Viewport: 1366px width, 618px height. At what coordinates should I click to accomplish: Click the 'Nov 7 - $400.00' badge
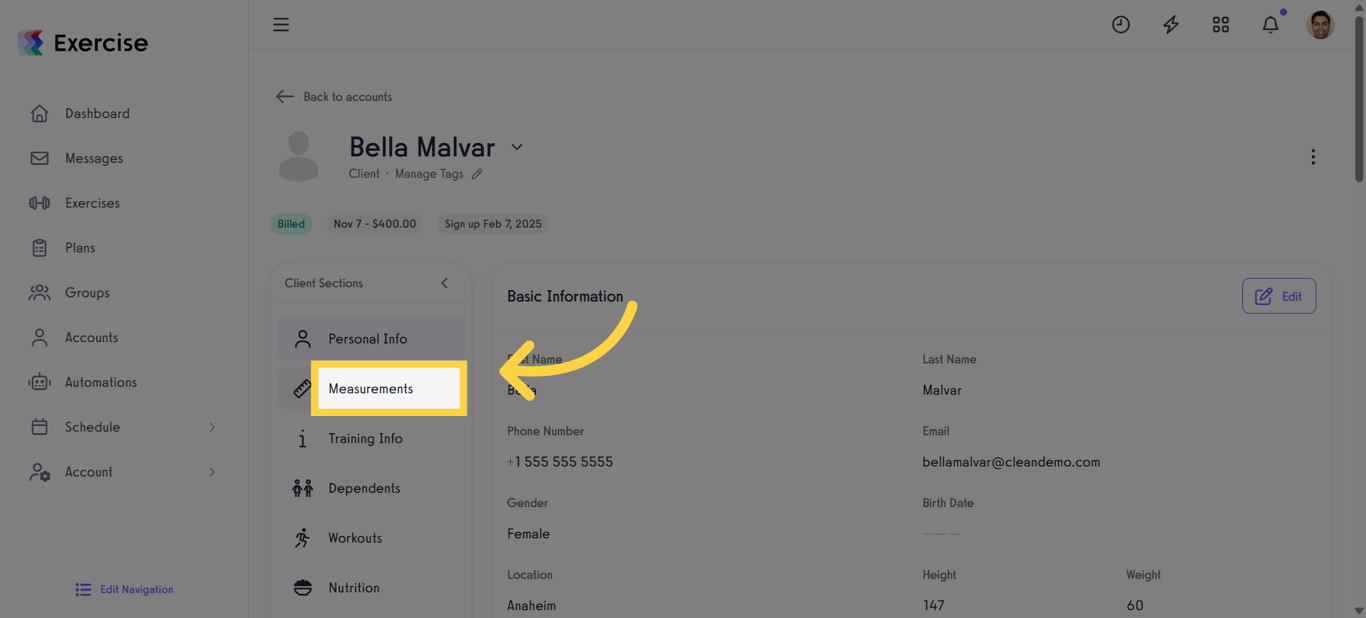click(375, 224)
